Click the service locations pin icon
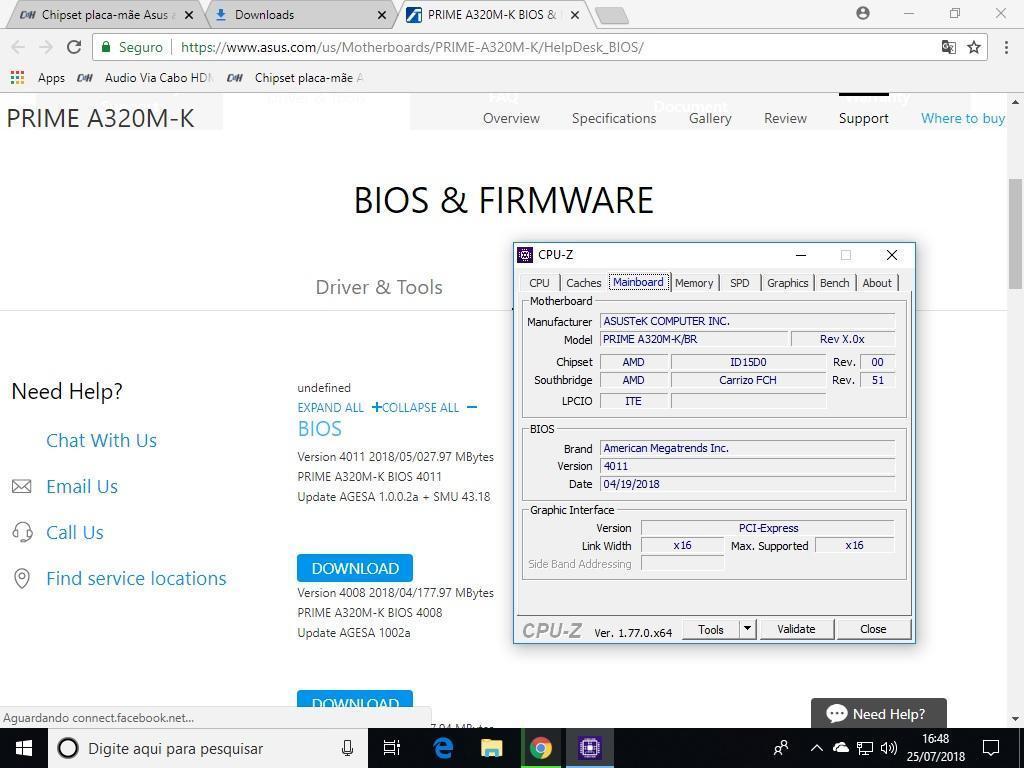Viewport: 1024px width, 768px height. [x=22, y=579]
